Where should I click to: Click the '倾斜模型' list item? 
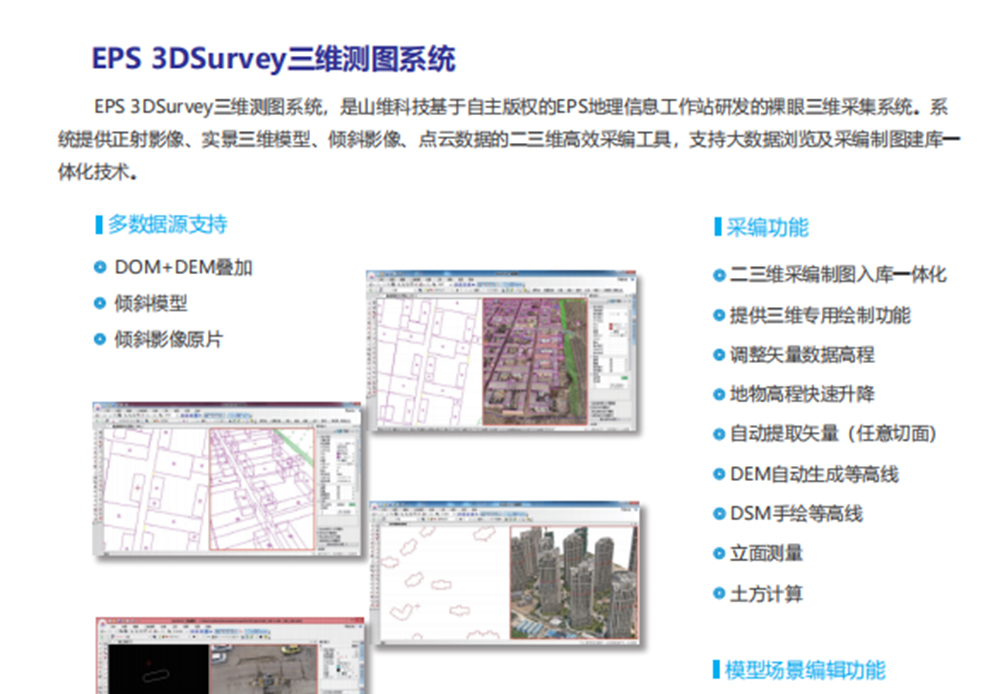151,303
